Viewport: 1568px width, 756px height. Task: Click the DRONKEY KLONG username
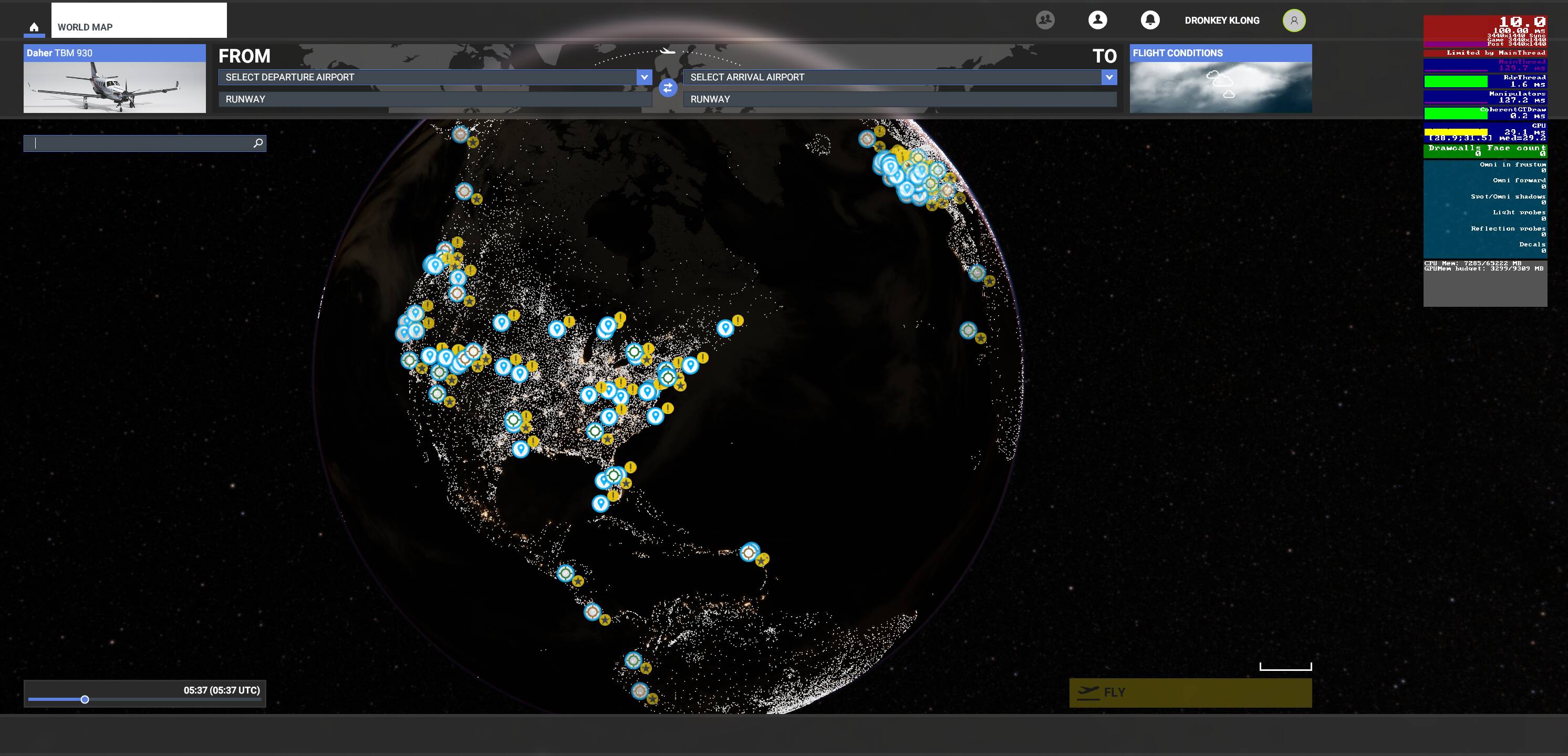pos(1222,20)
